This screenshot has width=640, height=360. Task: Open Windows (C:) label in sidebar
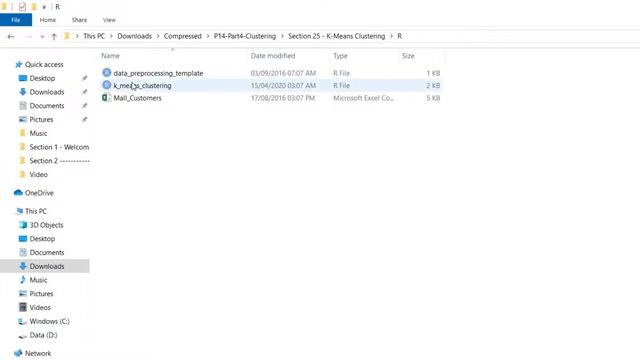tap(49, 321)
